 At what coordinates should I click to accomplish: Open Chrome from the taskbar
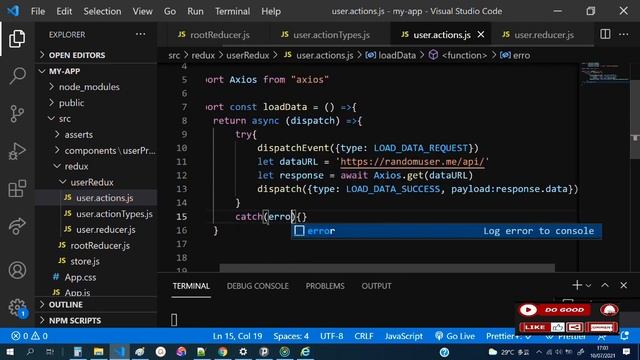[x=222, y=351]
